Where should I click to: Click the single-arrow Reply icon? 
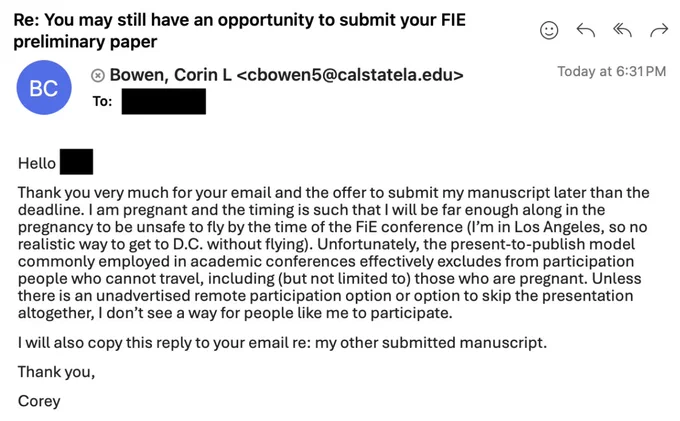585,30
